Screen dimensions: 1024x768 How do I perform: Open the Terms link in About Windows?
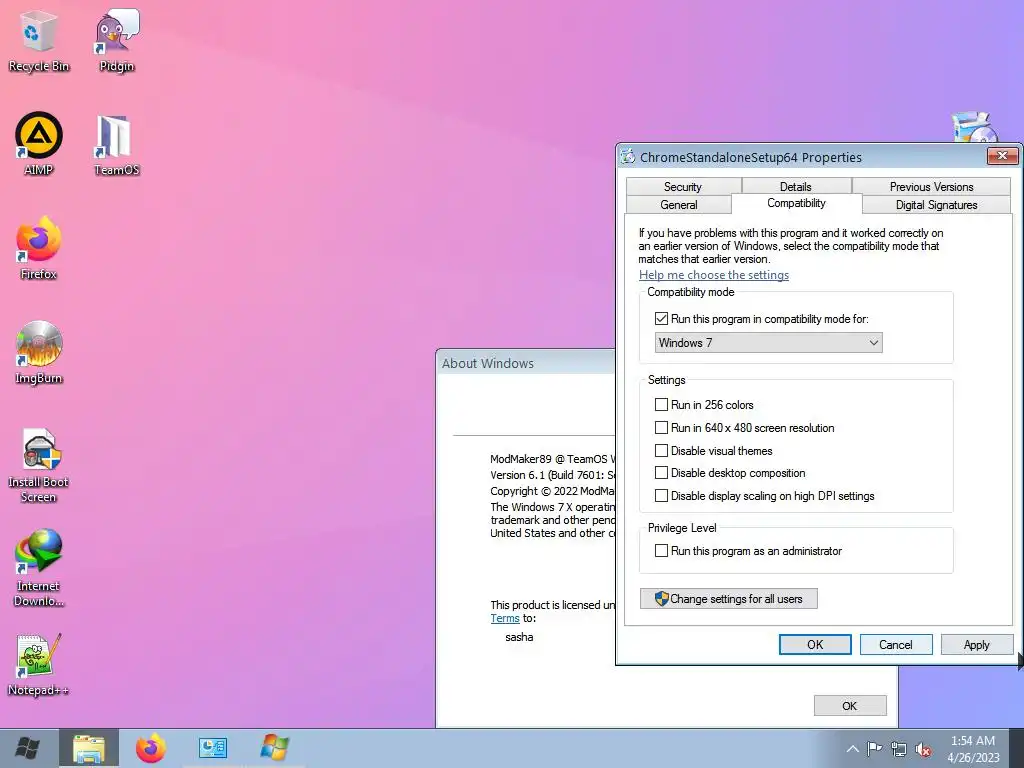505,618
